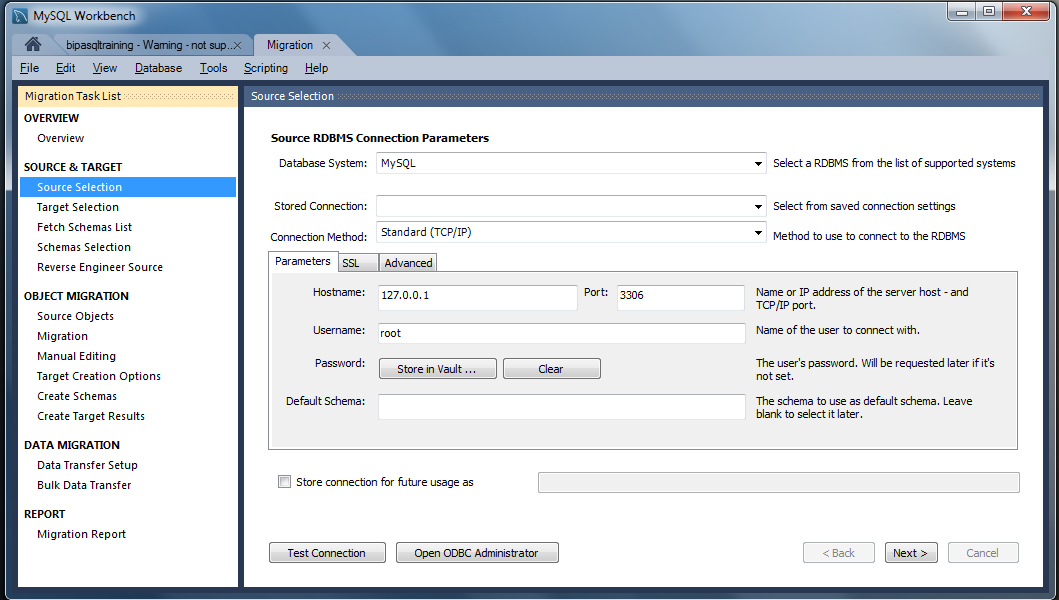Open the Home screen tab icon
Viewport: 1059px width, 600px height.
[x=32, y=44]
